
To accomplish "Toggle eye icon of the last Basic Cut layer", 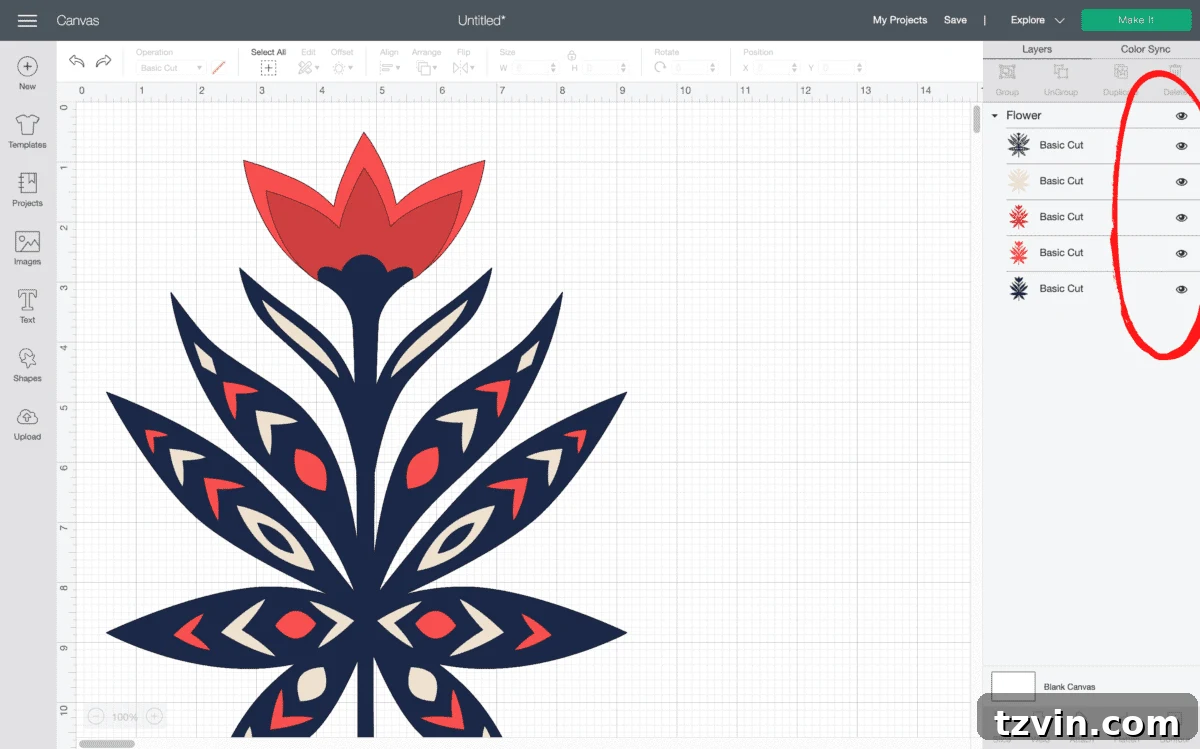I will pos(1181,289).
